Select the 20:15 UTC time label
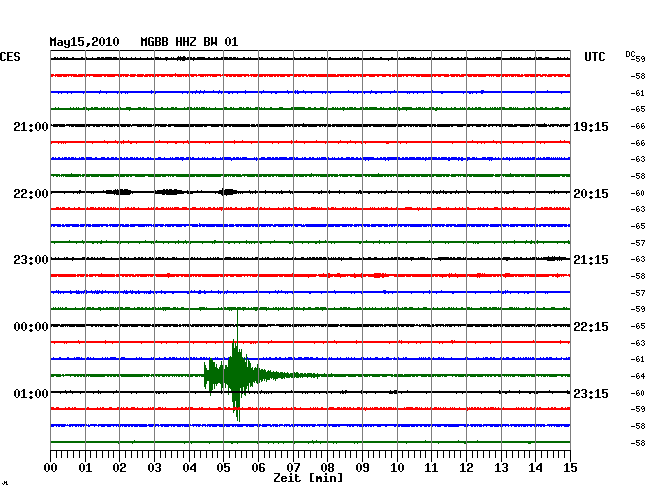Screen dimensions: 650x494 point(591,194)
